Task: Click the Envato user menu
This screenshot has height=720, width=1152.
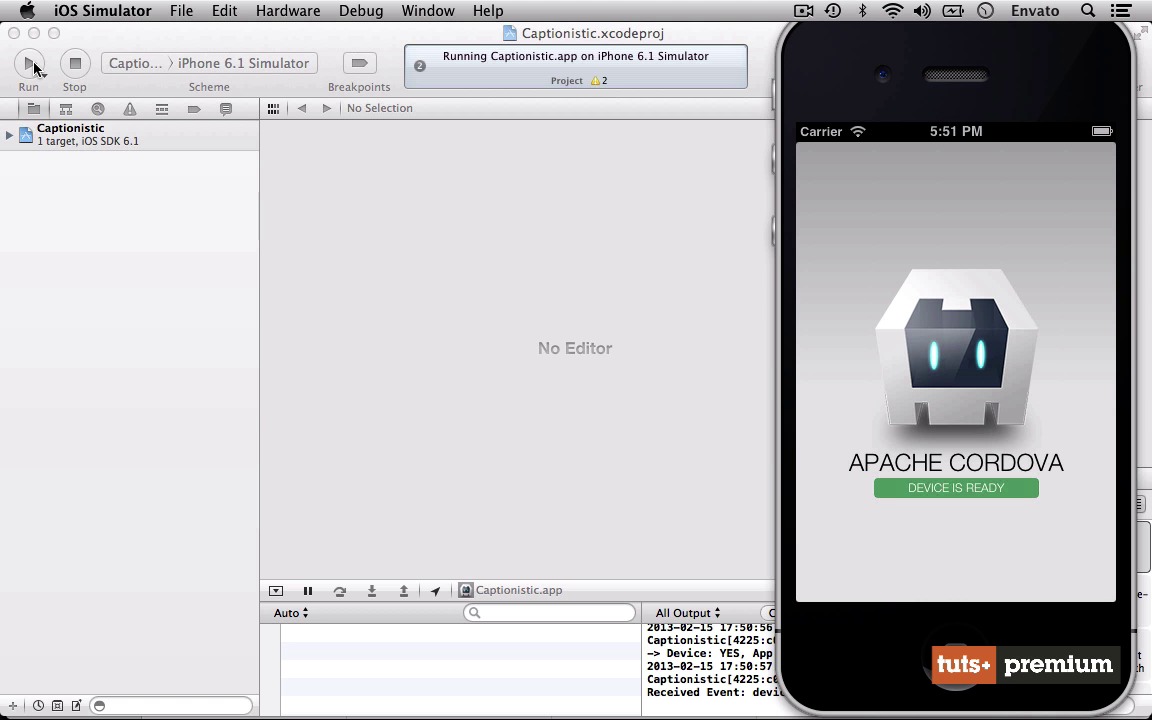Action: point(1035,11)
